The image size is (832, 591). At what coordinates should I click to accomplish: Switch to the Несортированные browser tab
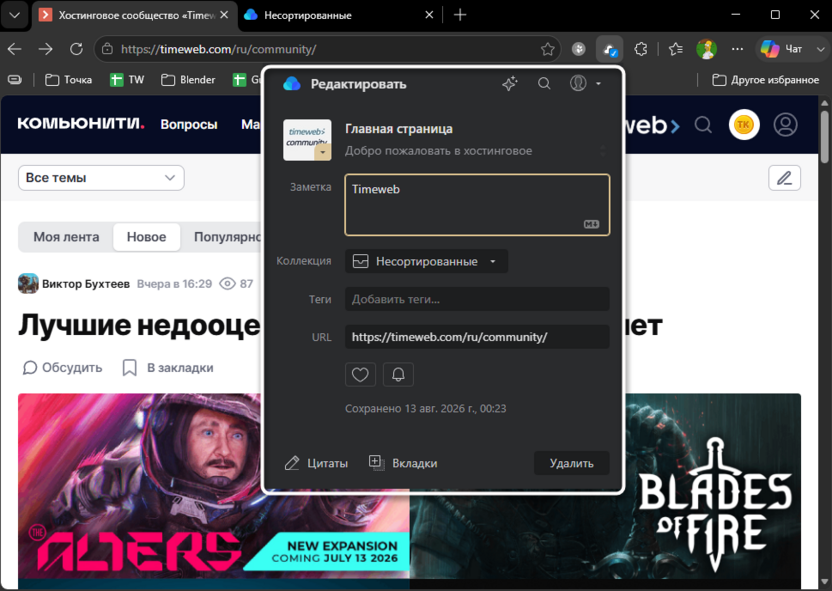coord(340,15)
